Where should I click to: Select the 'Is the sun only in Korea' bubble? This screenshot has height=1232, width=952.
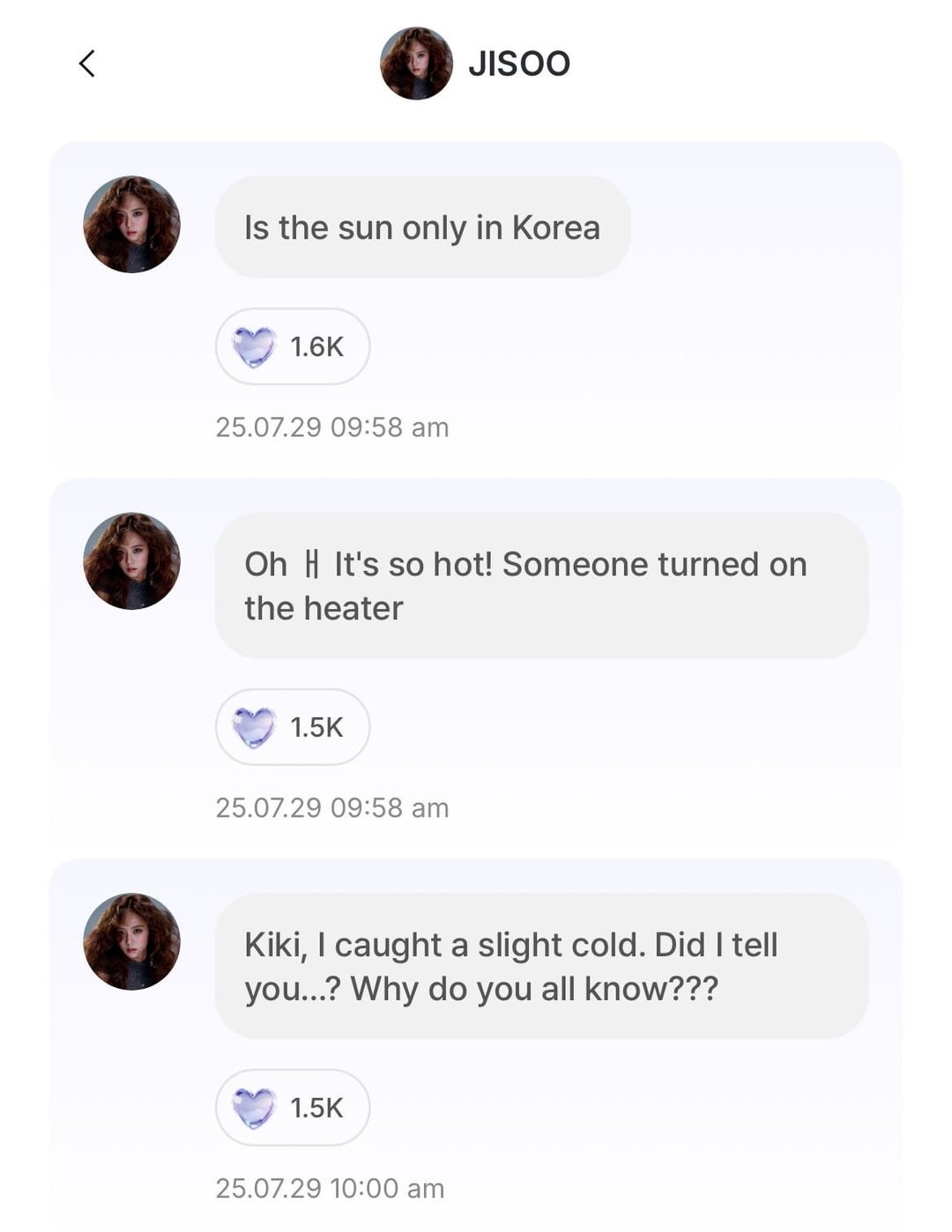pyautogui.click(x=422, y=227)
